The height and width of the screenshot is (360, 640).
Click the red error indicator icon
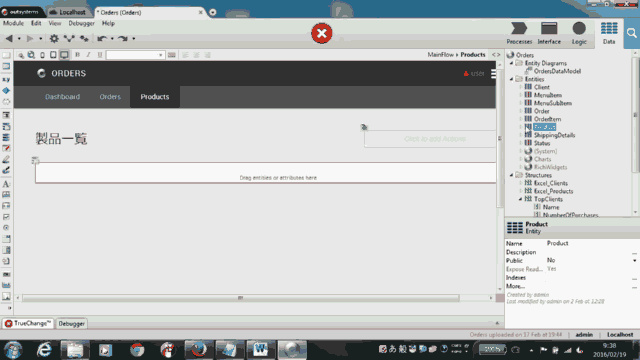[x=322, y=33]
